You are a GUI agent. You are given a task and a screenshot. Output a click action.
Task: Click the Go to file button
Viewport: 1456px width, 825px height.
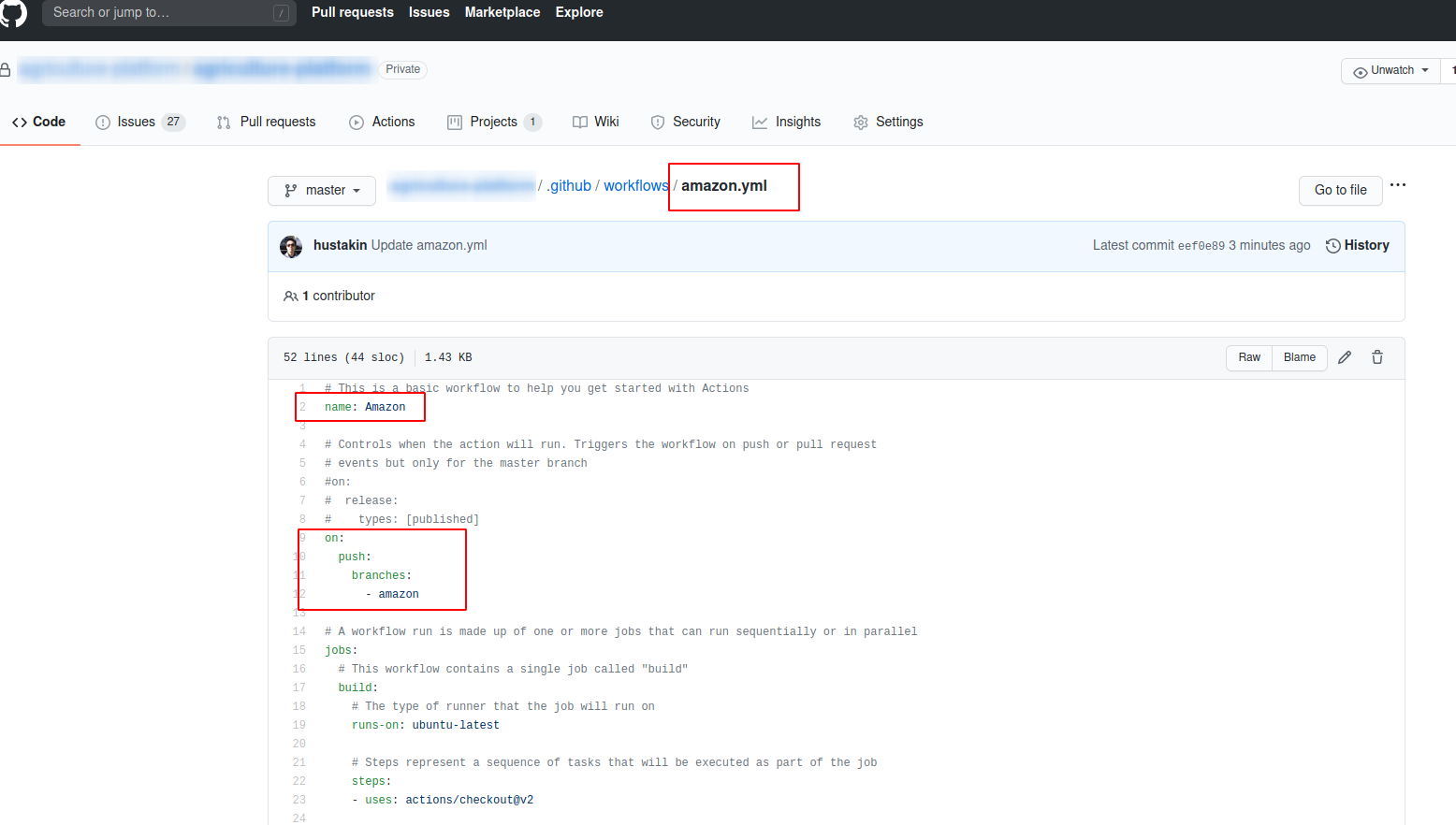1340,190
